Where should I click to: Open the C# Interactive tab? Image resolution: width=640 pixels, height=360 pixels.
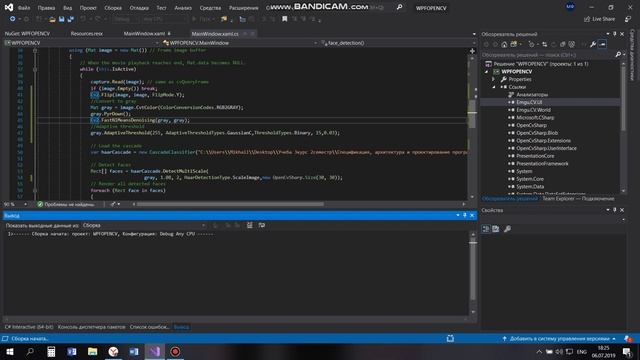(29, 327)
